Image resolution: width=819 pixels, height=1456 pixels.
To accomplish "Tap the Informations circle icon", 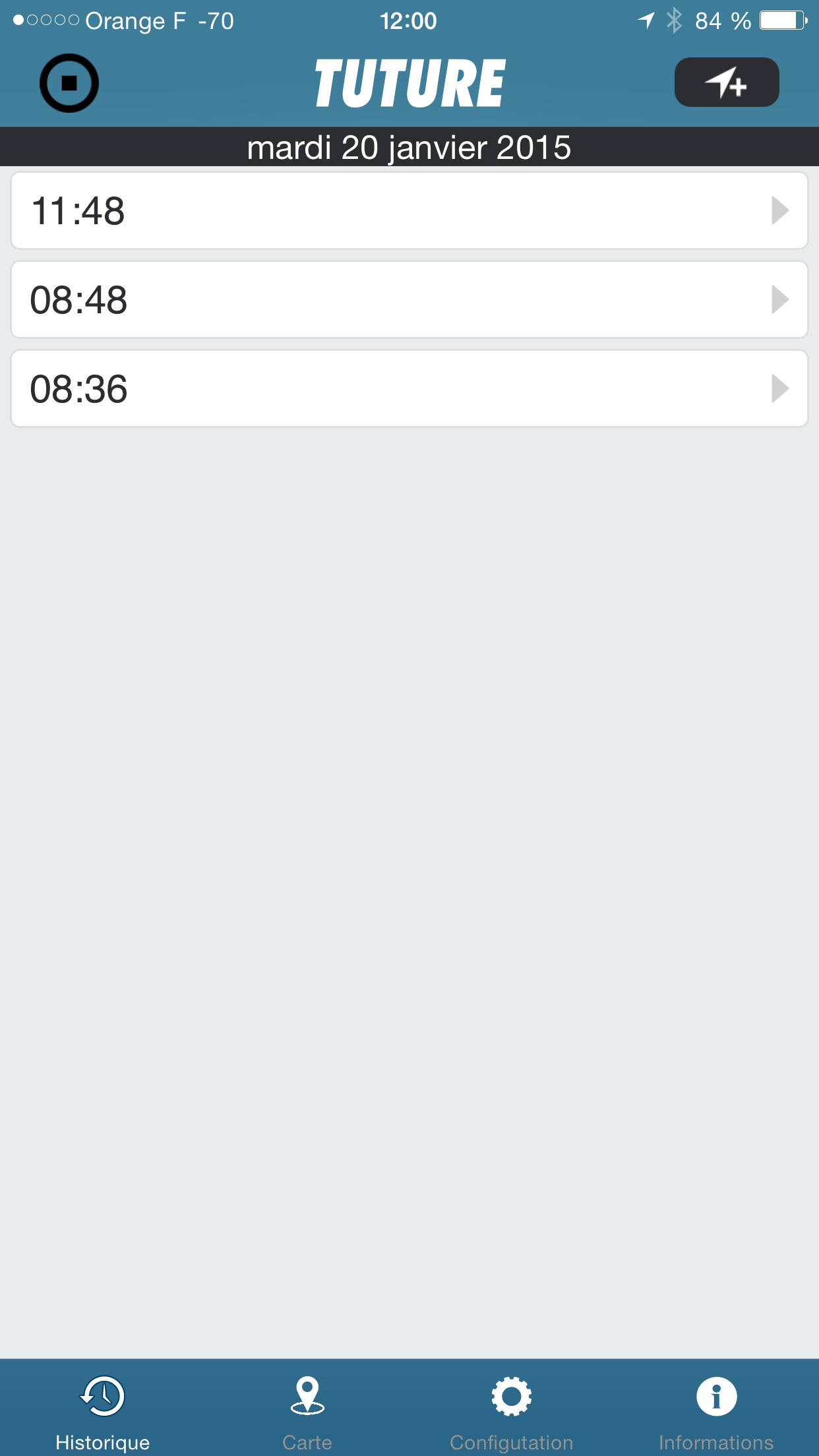I will tap(716, 1395).
